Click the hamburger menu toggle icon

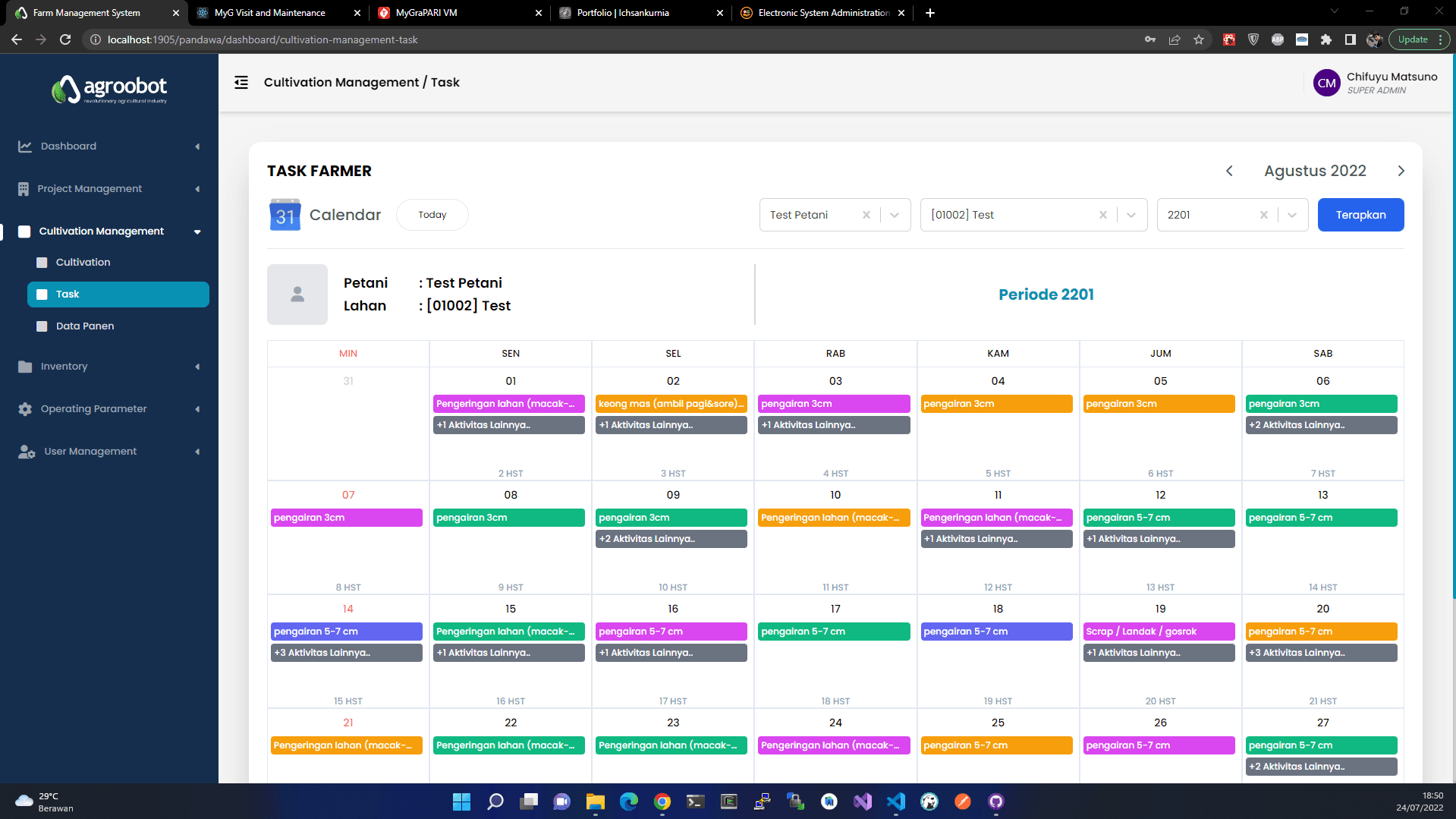pyautogui.click(x=241, y=83)
